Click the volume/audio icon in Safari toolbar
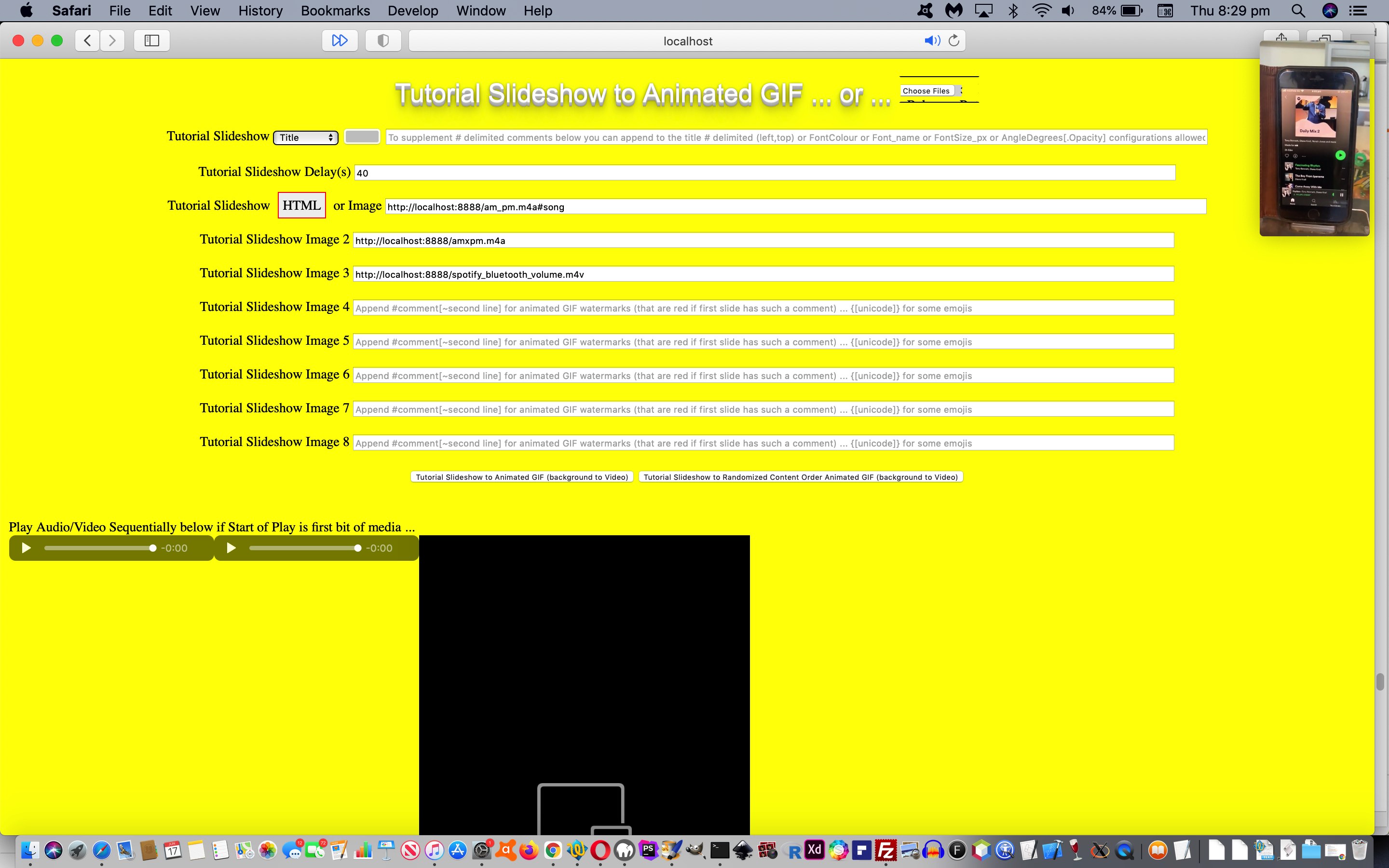Image resolution: width=1389 pixels, height=868 pixels. pyautogui.click(x=930, y=41)
